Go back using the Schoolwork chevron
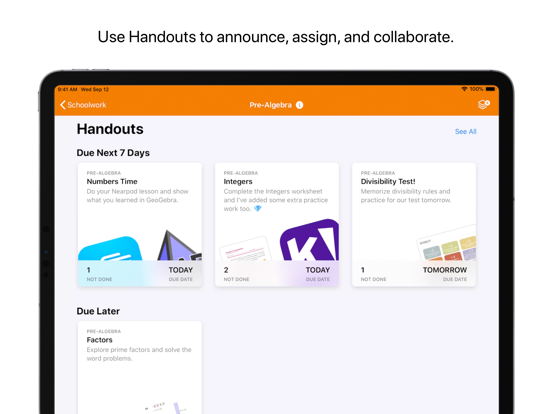The height and width of the screenshot is (414, 552). 63,105
